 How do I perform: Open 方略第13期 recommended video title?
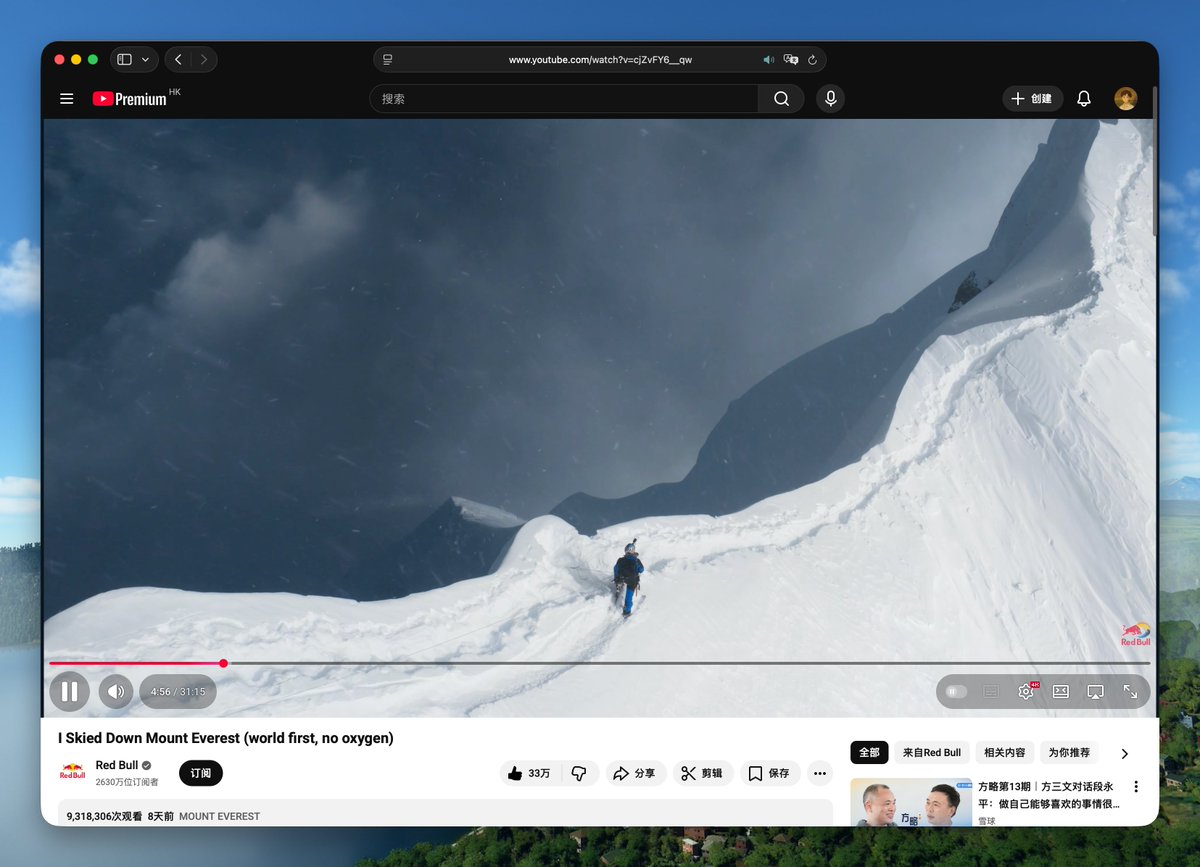pyautogui.click(x=1049, y=795)
